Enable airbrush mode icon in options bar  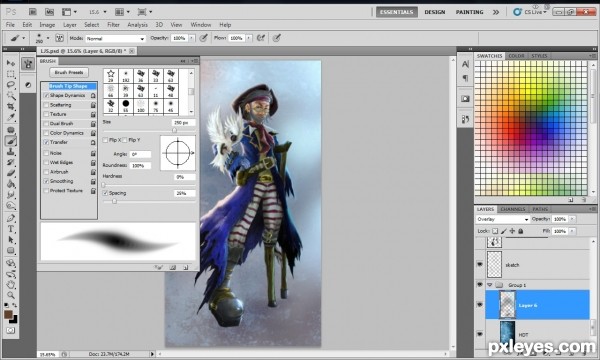coord(261,38)
